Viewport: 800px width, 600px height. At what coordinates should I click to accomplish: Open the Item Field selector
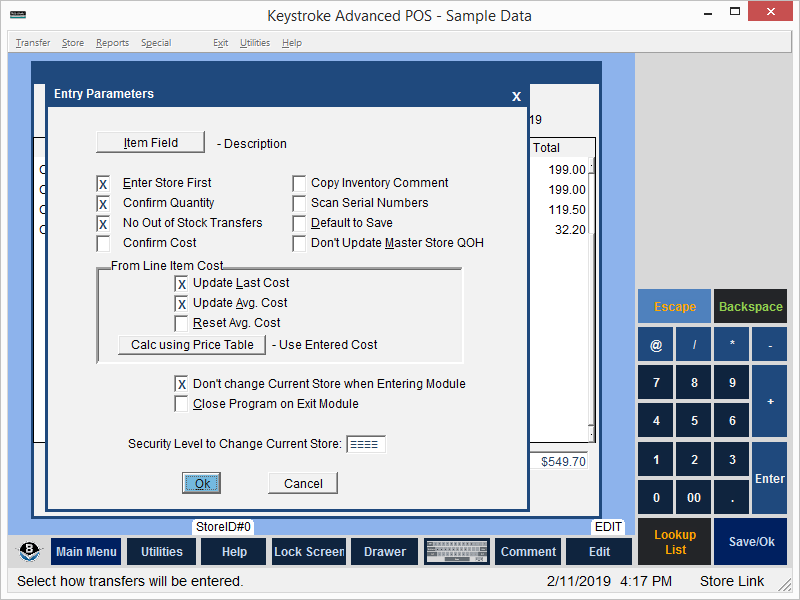click(150, 143)
